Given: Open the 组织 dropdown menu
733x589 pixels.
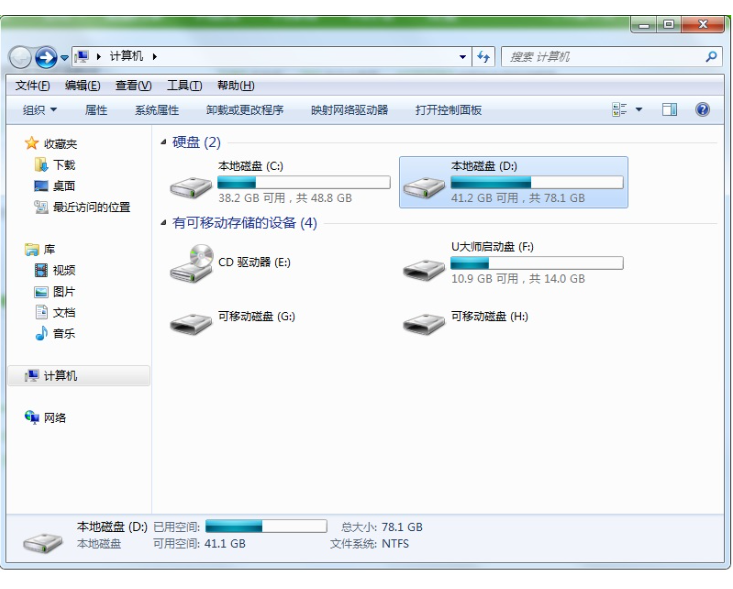Looking at the screenshot, I should coord(40,110).
